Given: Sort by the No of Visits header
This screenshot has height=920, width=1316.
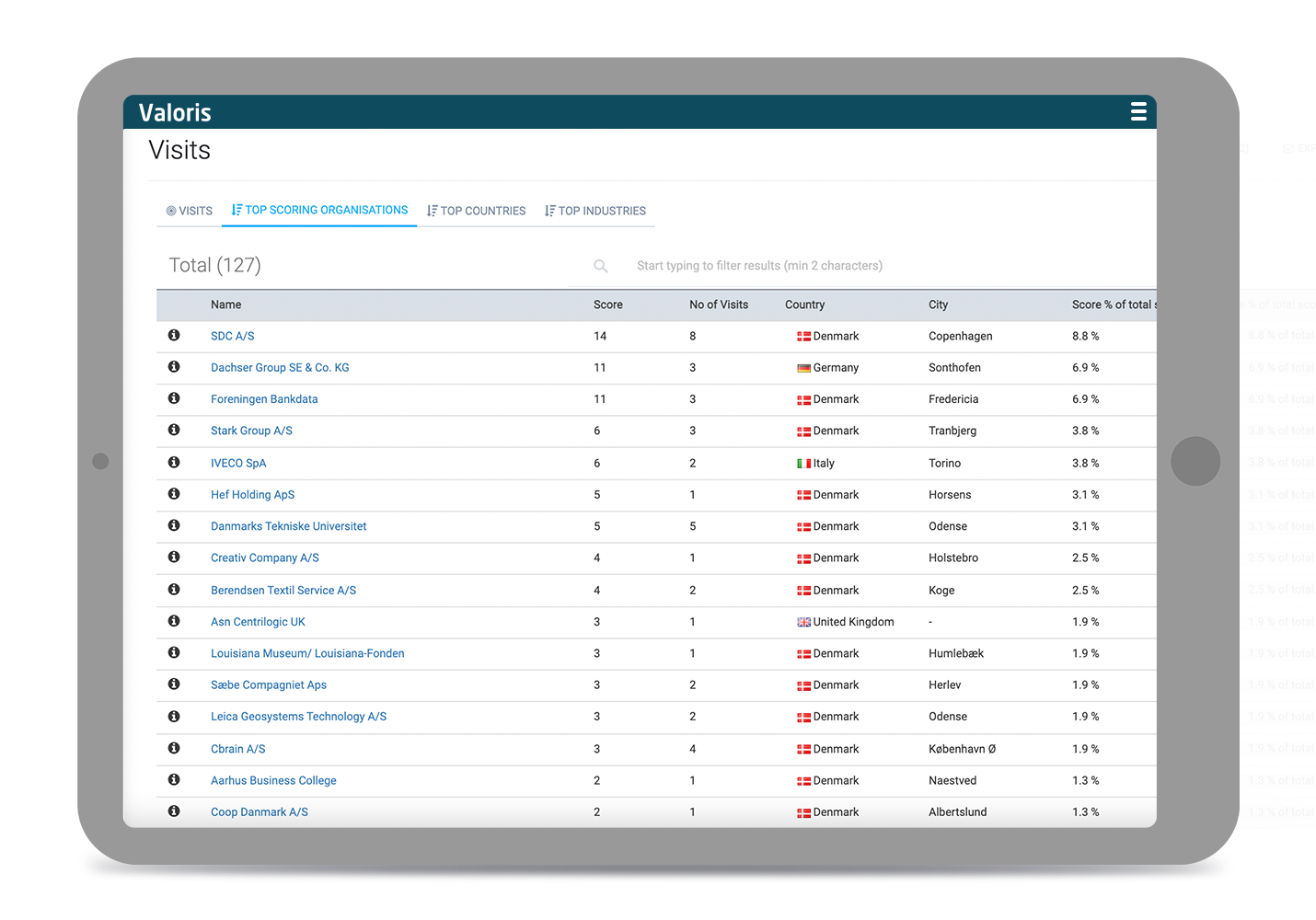Looking at the screenshot, I should click(719, 305).
